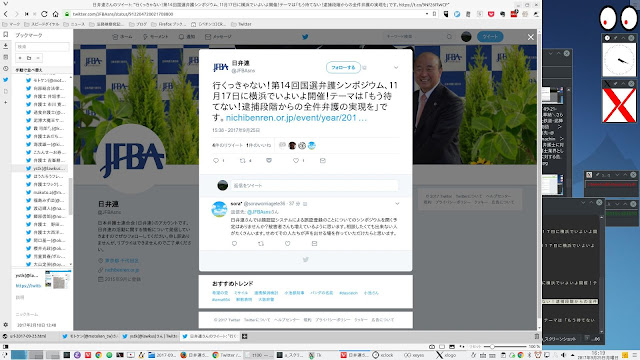
Task: Toggle tab tiling icon in status bar
Action: point(442,347)
